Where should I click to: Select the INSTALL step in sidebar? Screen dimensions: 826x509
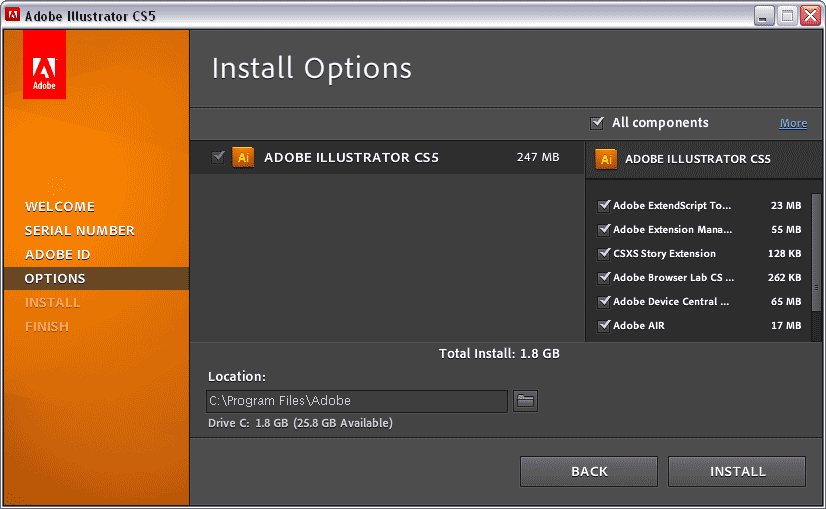(x=53, y=302)
